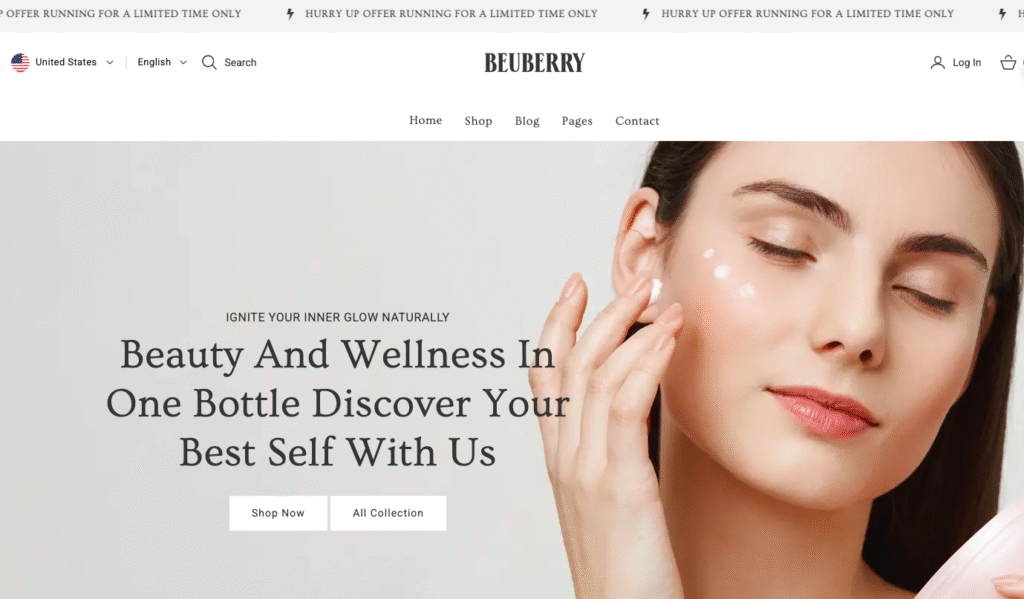Open the Pages menu
1024x599 pixels.
[x=577, y=121]
